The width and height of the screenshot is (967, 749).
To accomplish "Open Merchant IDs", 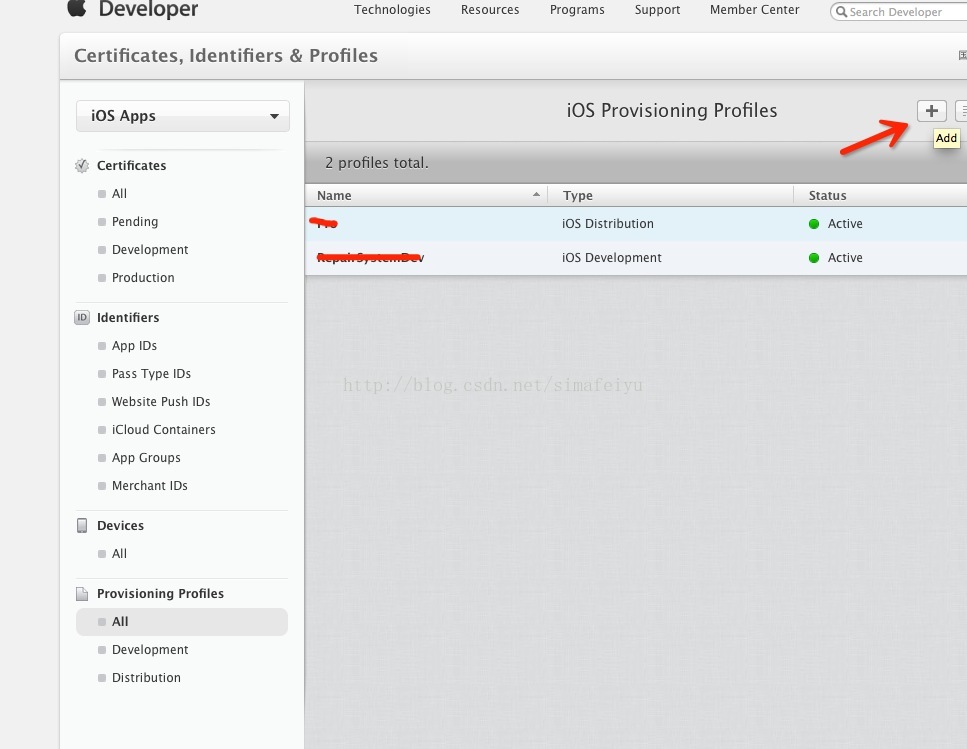I will [x=150, y=486].
